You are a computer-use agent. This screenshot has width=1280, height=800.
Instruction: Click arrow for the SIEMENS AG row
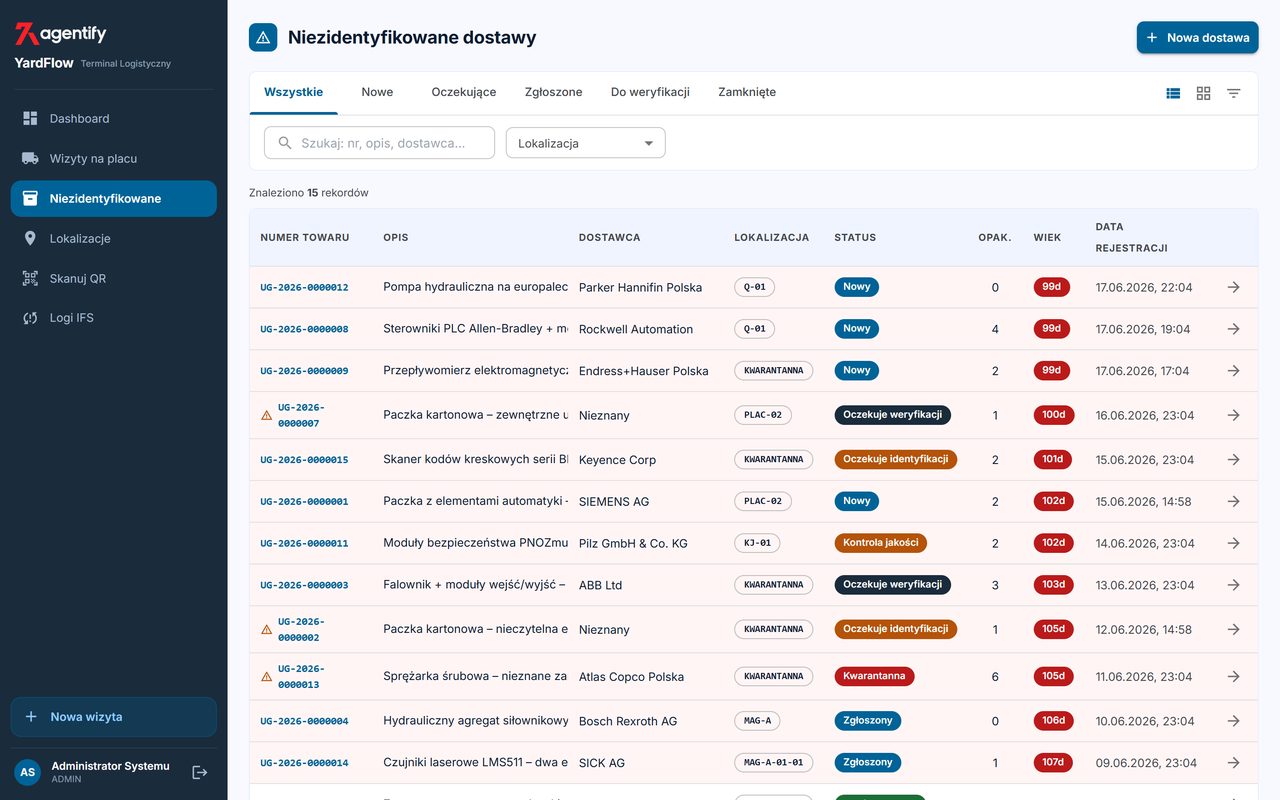point(1233,501)
